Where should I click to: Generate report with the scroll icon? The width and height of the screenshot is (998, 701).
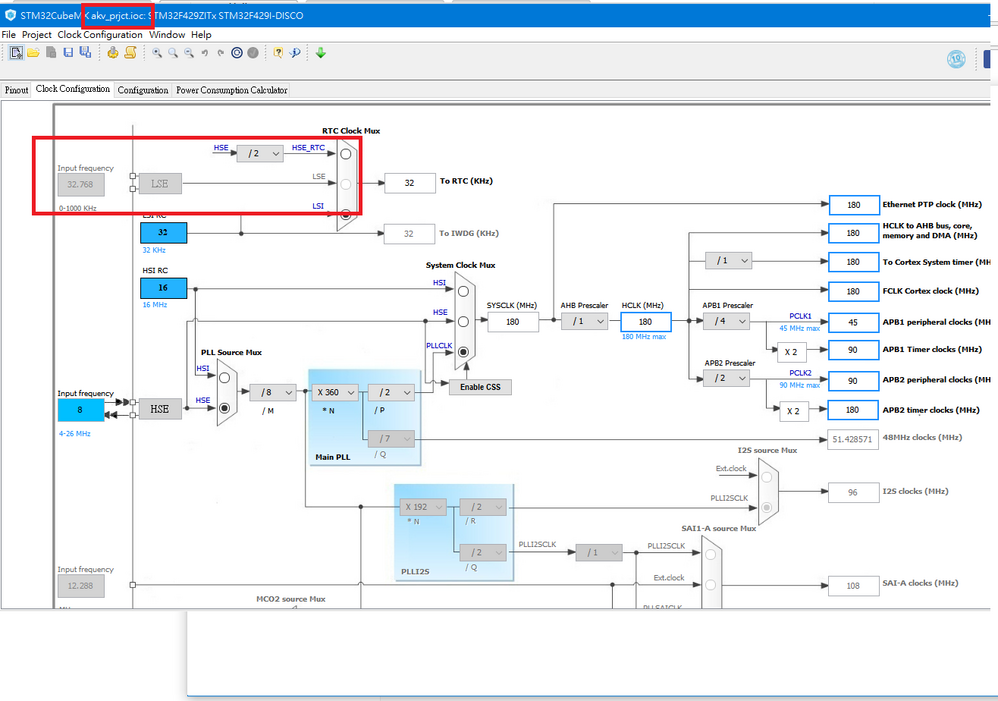pyautogui.click(x=130, y=53)
